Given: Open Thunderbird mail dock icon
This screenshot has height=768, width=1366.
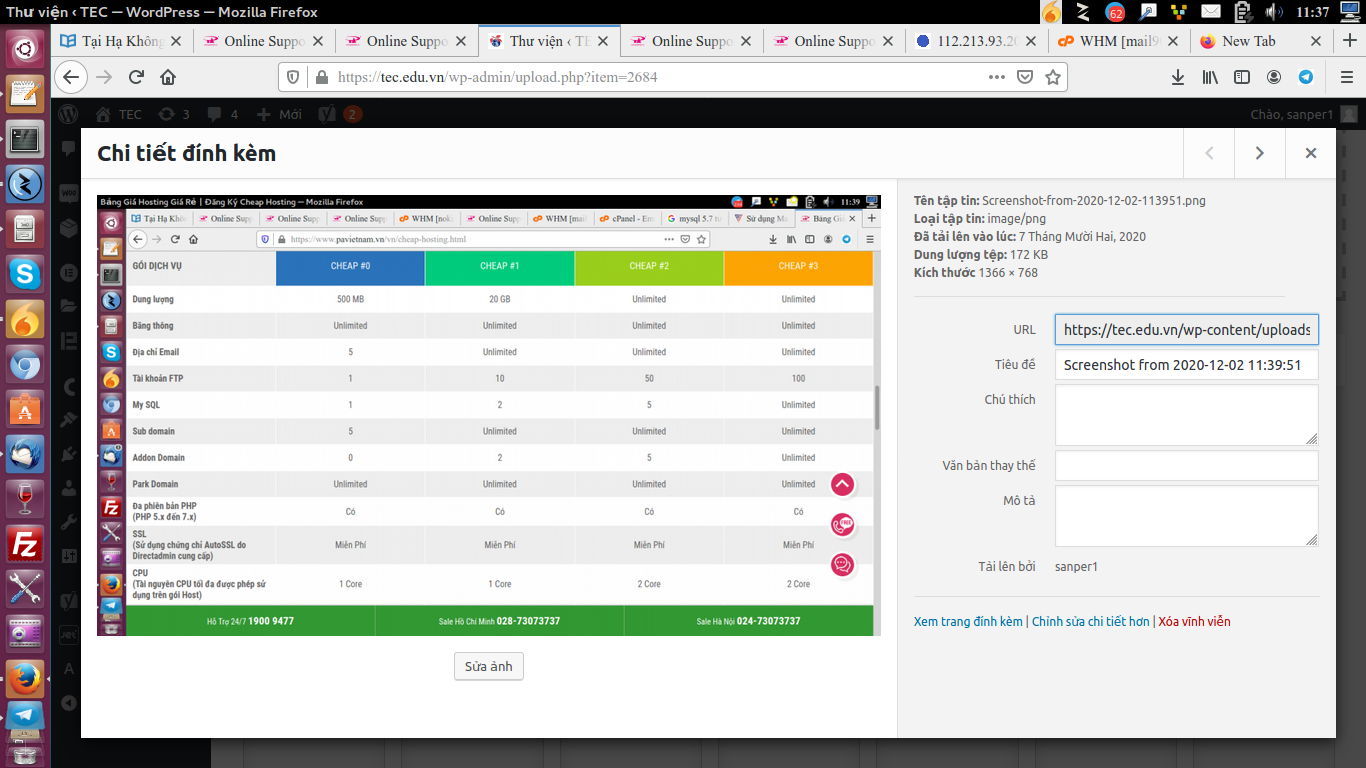Looking at the screenshot, I should (25, 454).
